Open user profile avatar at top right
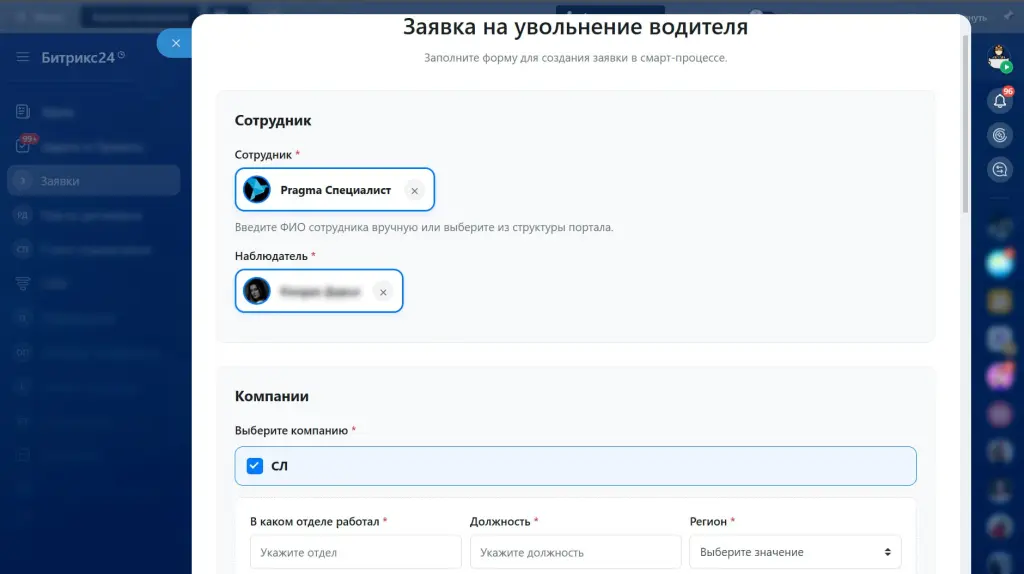 click(999, 58)
